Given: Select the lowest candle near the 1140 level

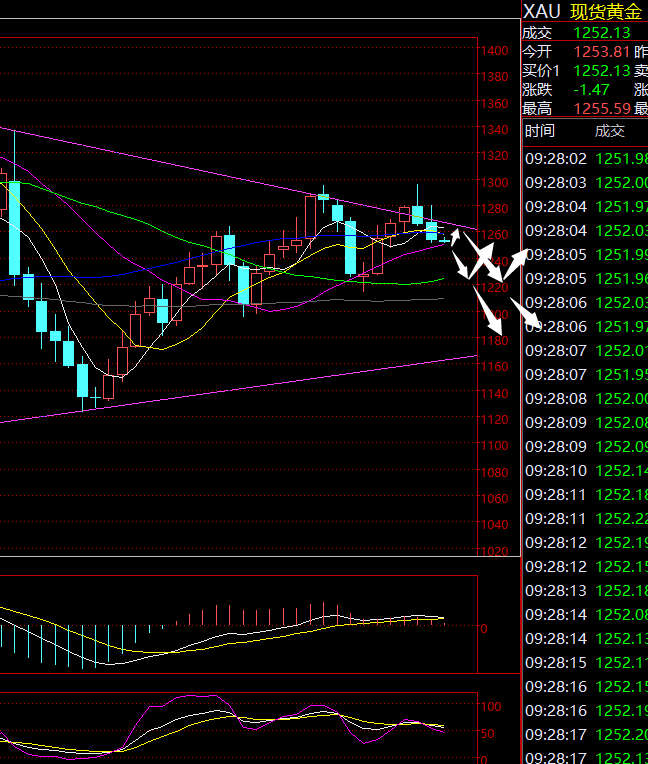Looking at the screenshot, I should (x=83, y=381).
